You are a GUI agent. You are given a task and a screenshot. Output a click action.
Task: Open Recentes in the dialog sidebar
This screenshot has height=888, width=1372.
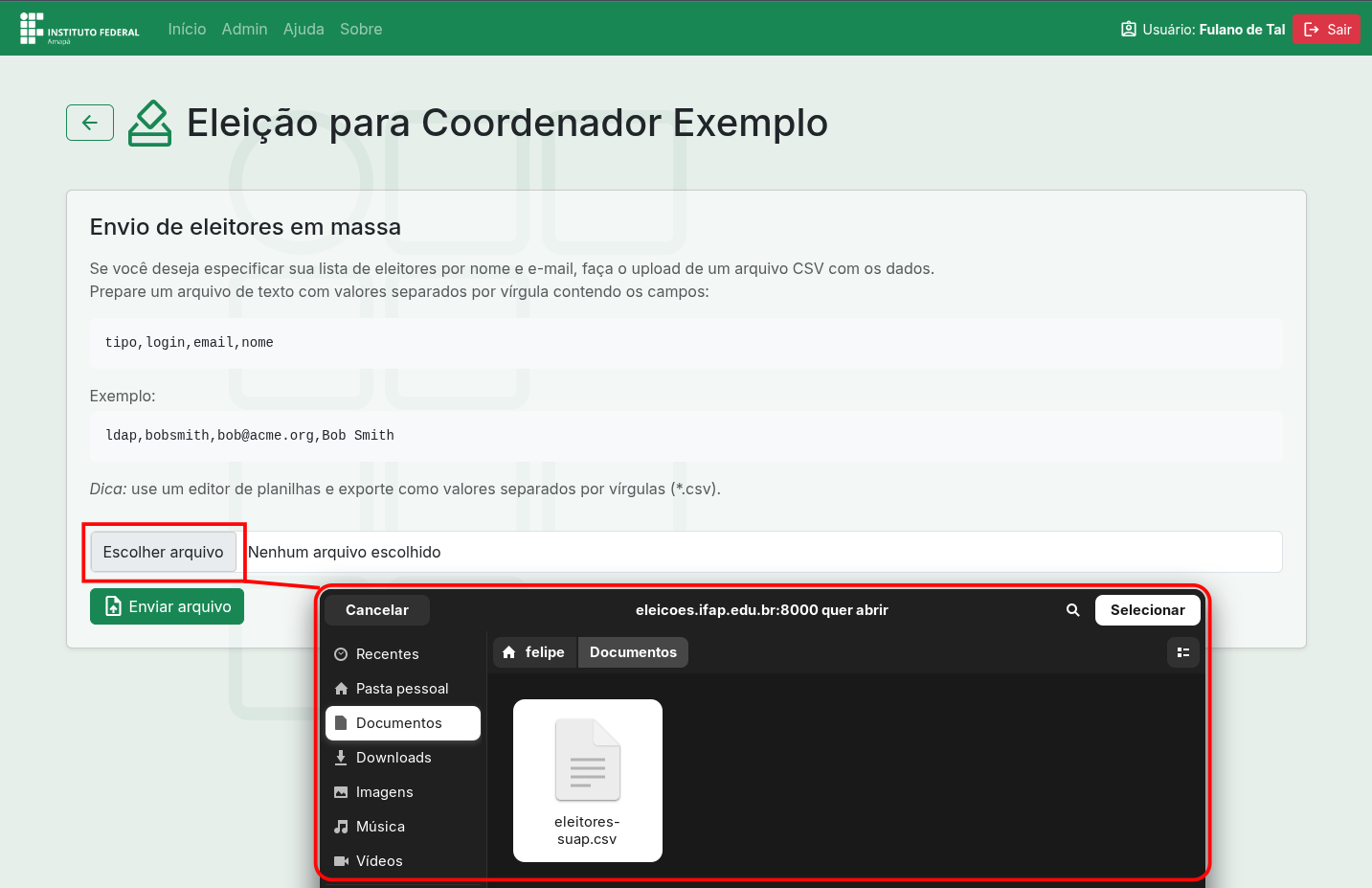coord(403,654)
